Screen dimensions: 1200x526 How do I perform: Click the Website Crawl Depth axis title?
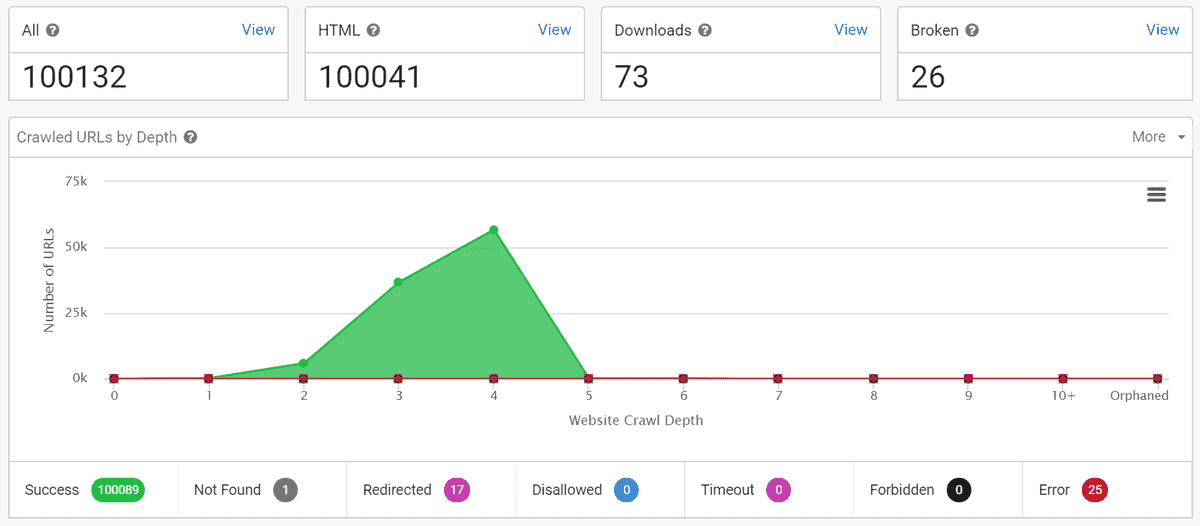point(636,420)
